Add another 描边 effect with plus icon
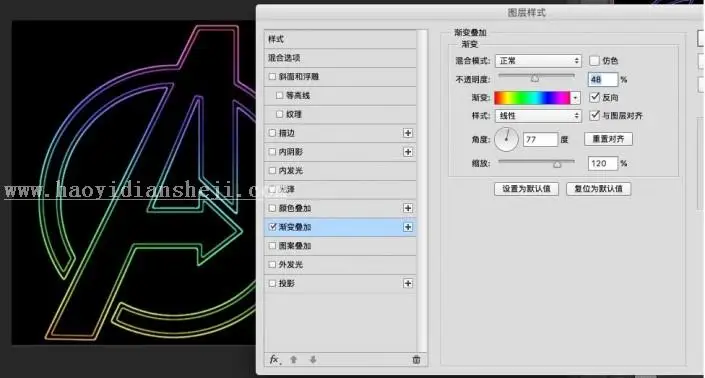The height and width of the screenshot is (378, 705). pyautogui.click(x=408, y=133)
